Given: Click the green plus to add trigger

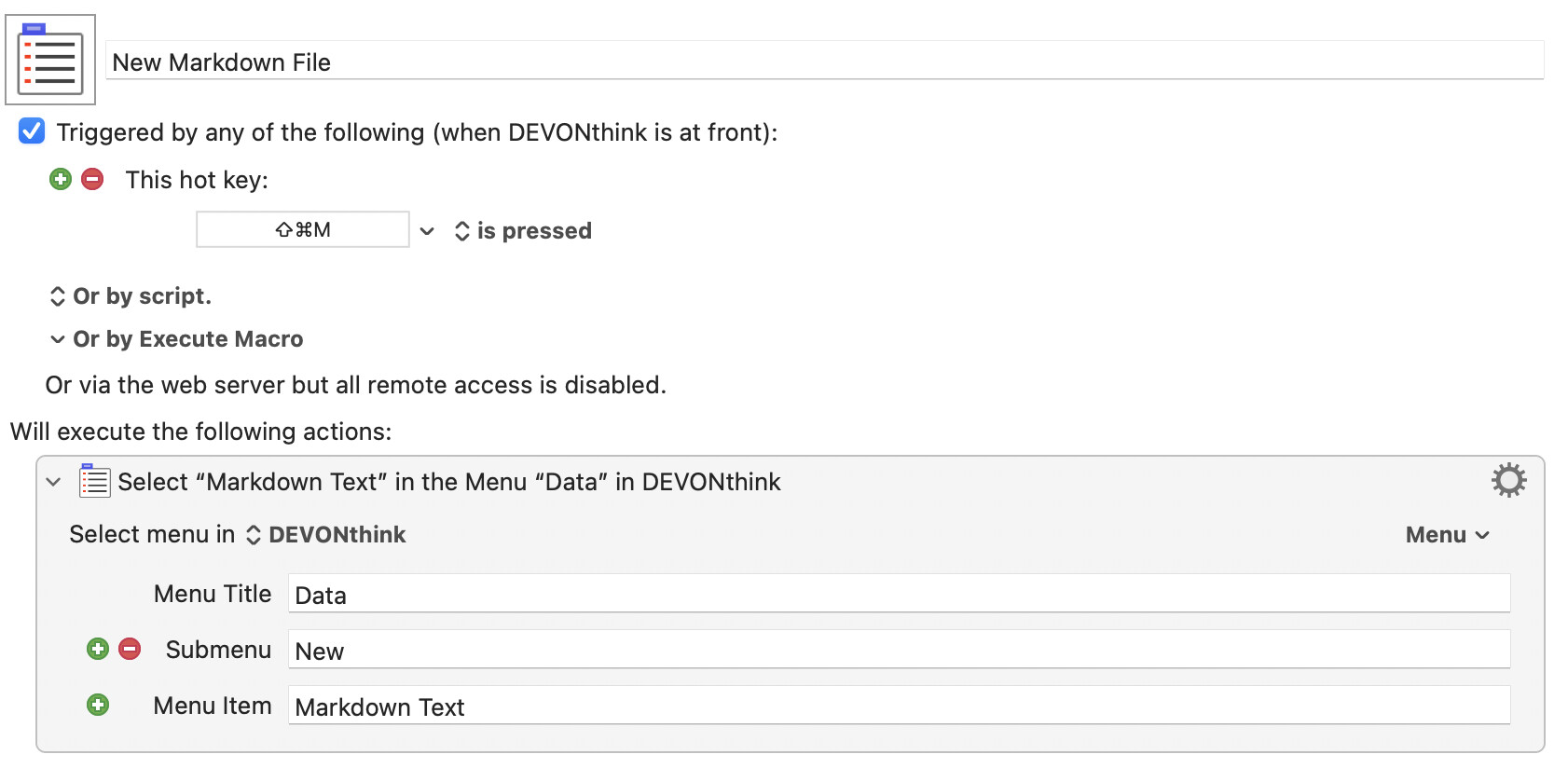Looking at the screenshot, I should [x=61, y=179].
